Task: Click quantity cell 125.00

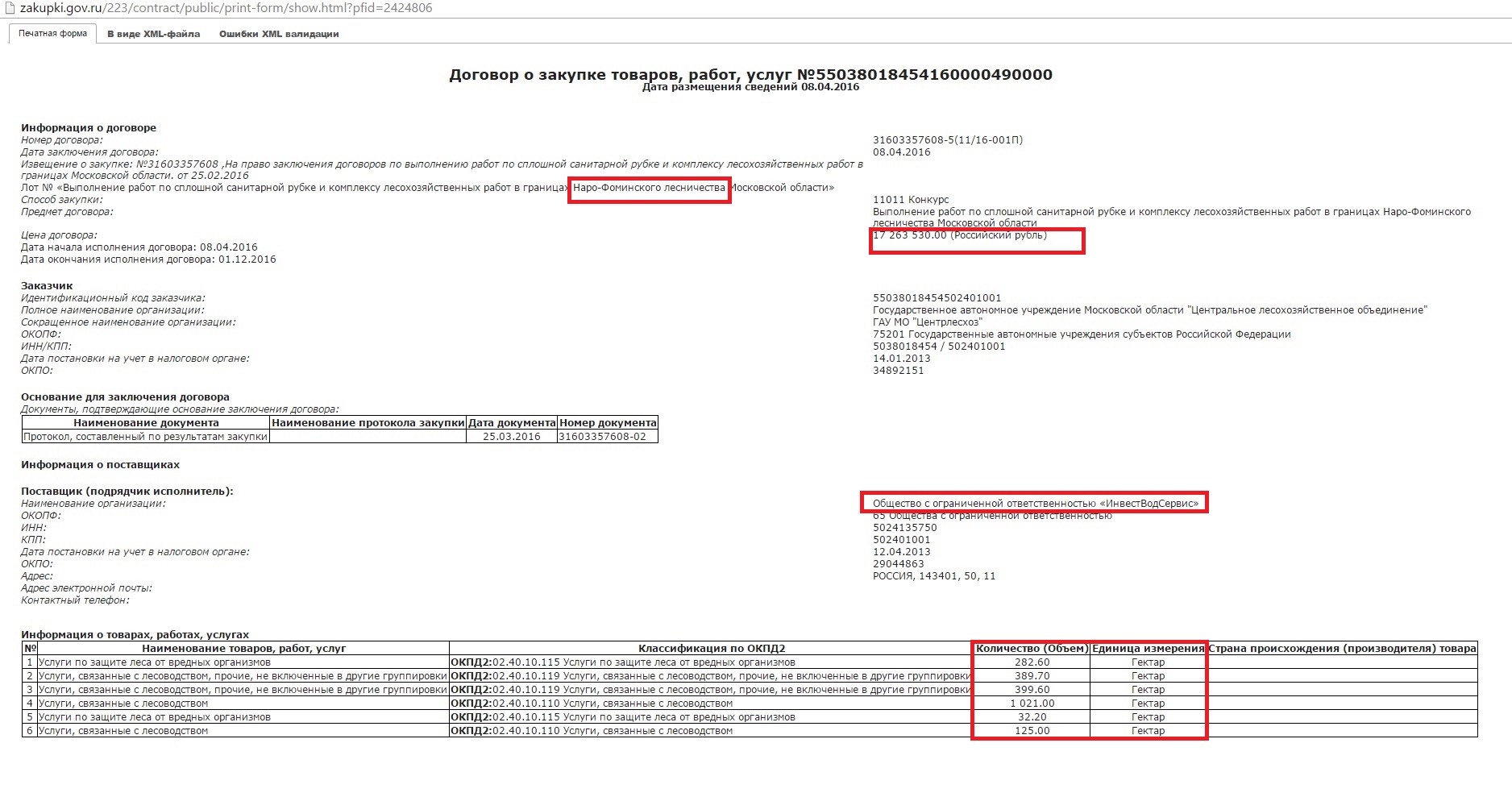Action: point(1032,730)
